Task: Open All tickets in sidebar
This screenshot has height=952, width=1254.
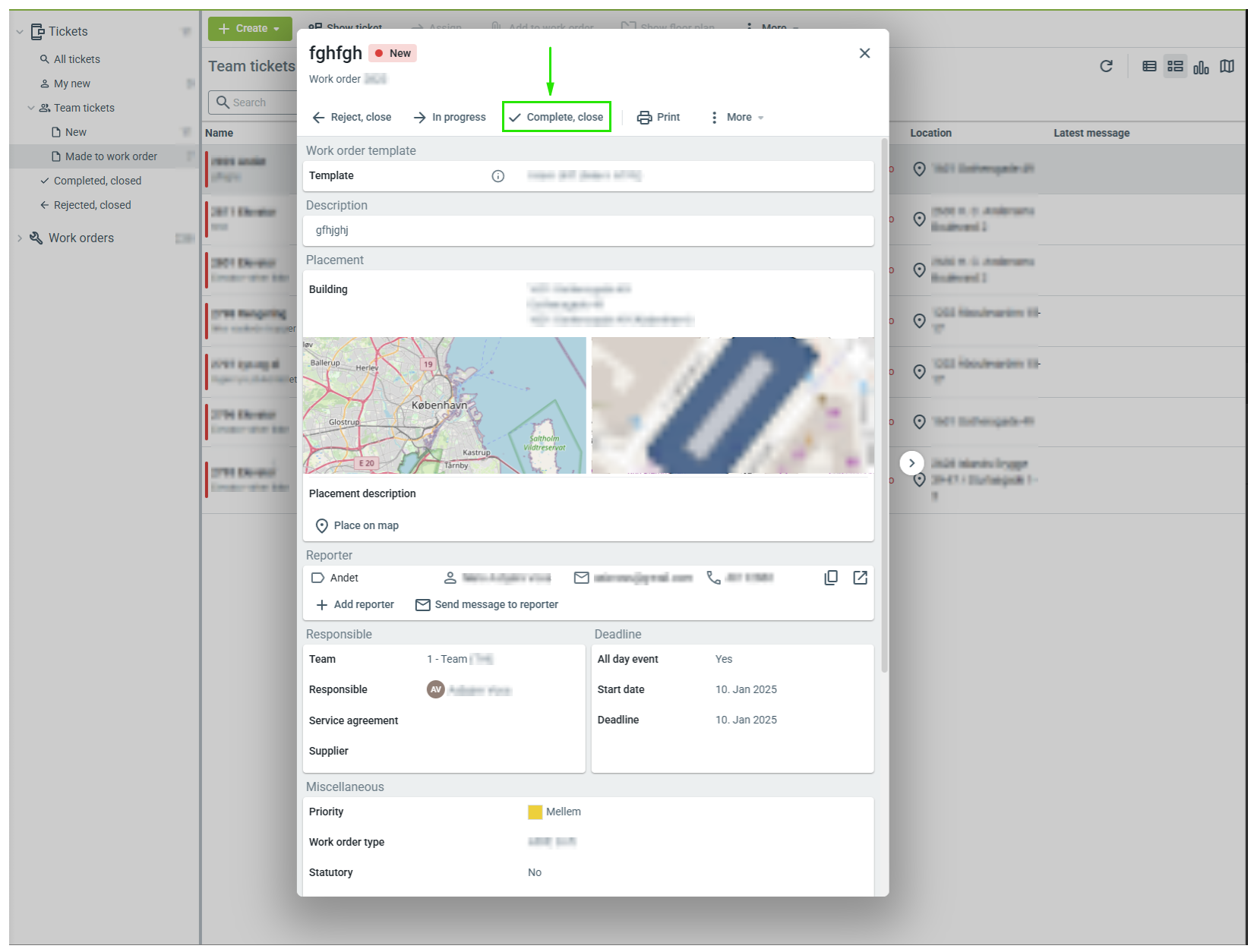Action: 77,59
